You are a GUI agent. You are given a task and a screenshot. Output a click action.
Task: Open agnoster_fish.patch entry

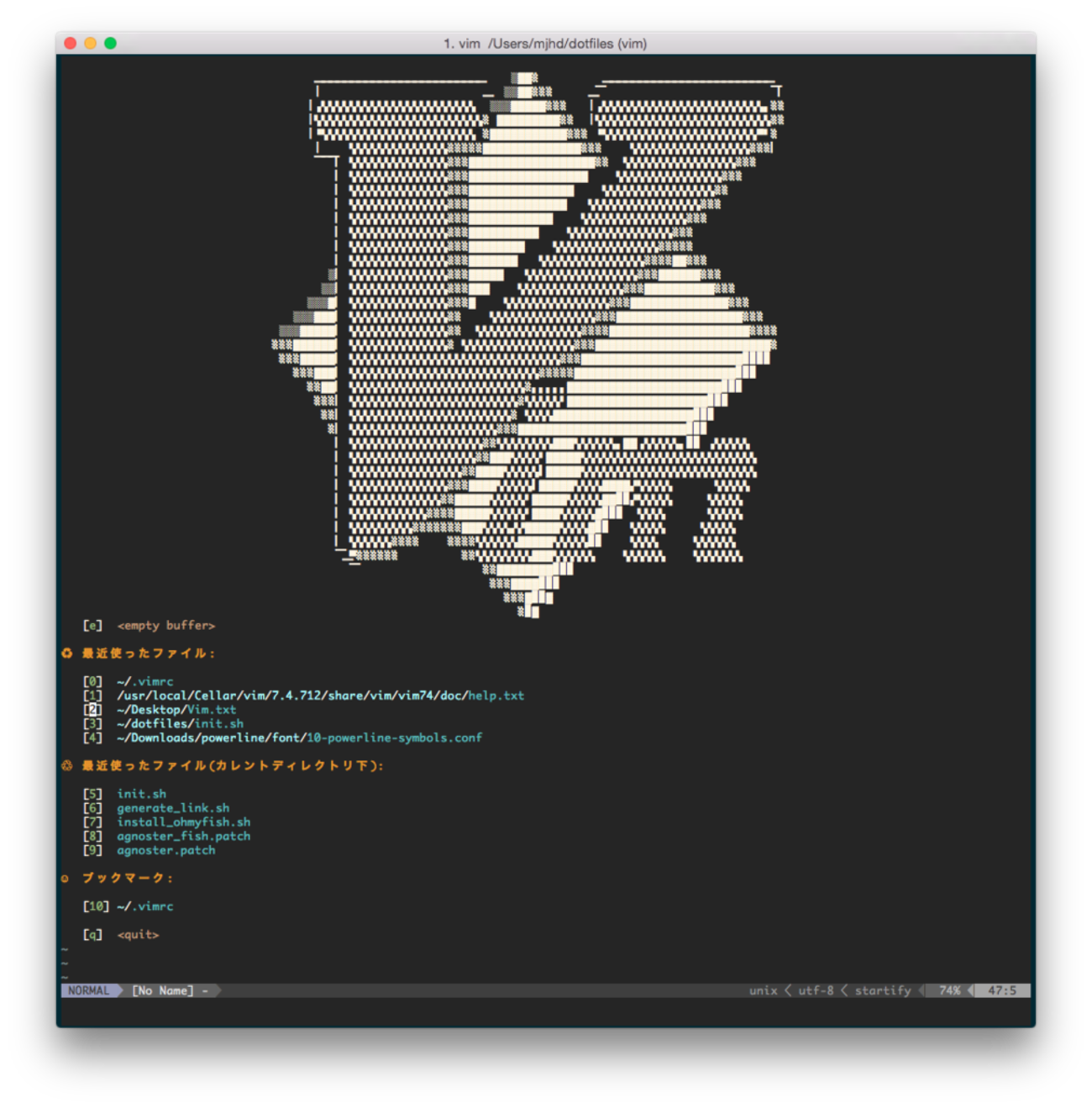(x=166, y=836)
